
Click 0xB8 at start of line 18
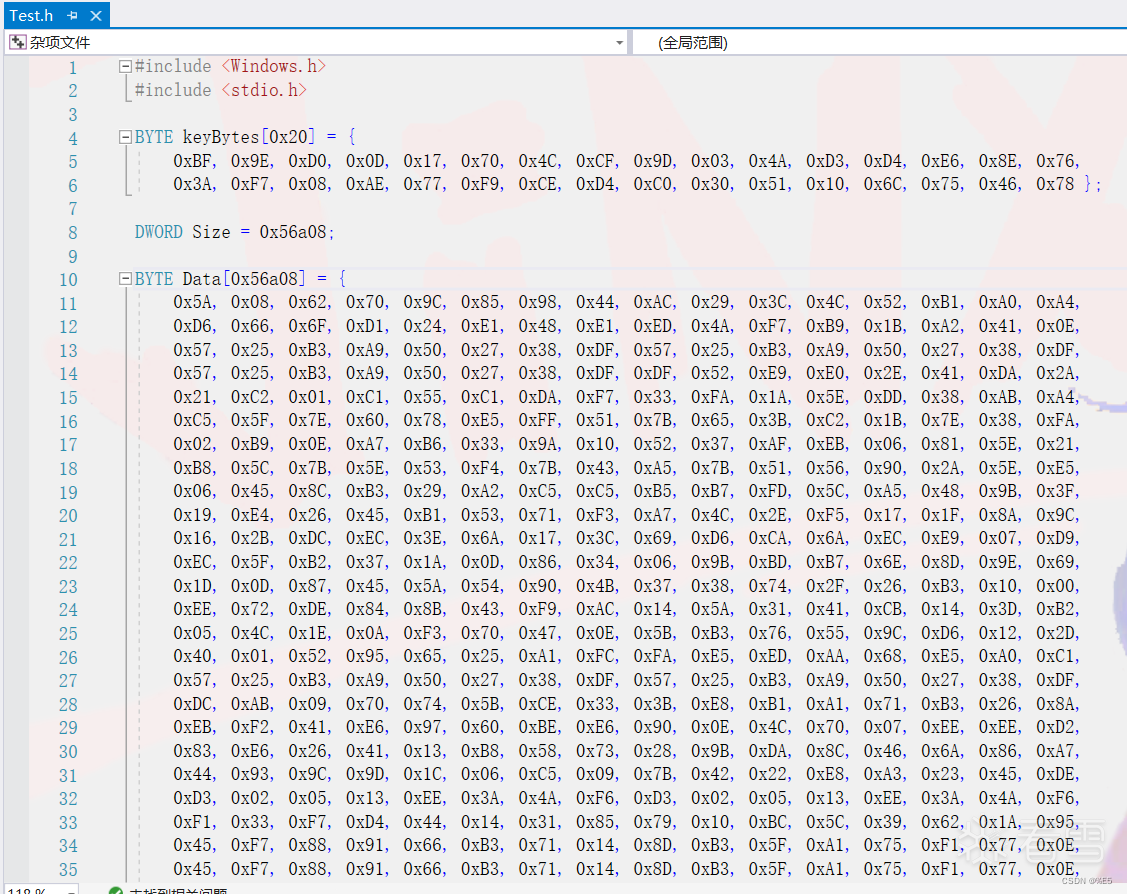tap(192, 468)
